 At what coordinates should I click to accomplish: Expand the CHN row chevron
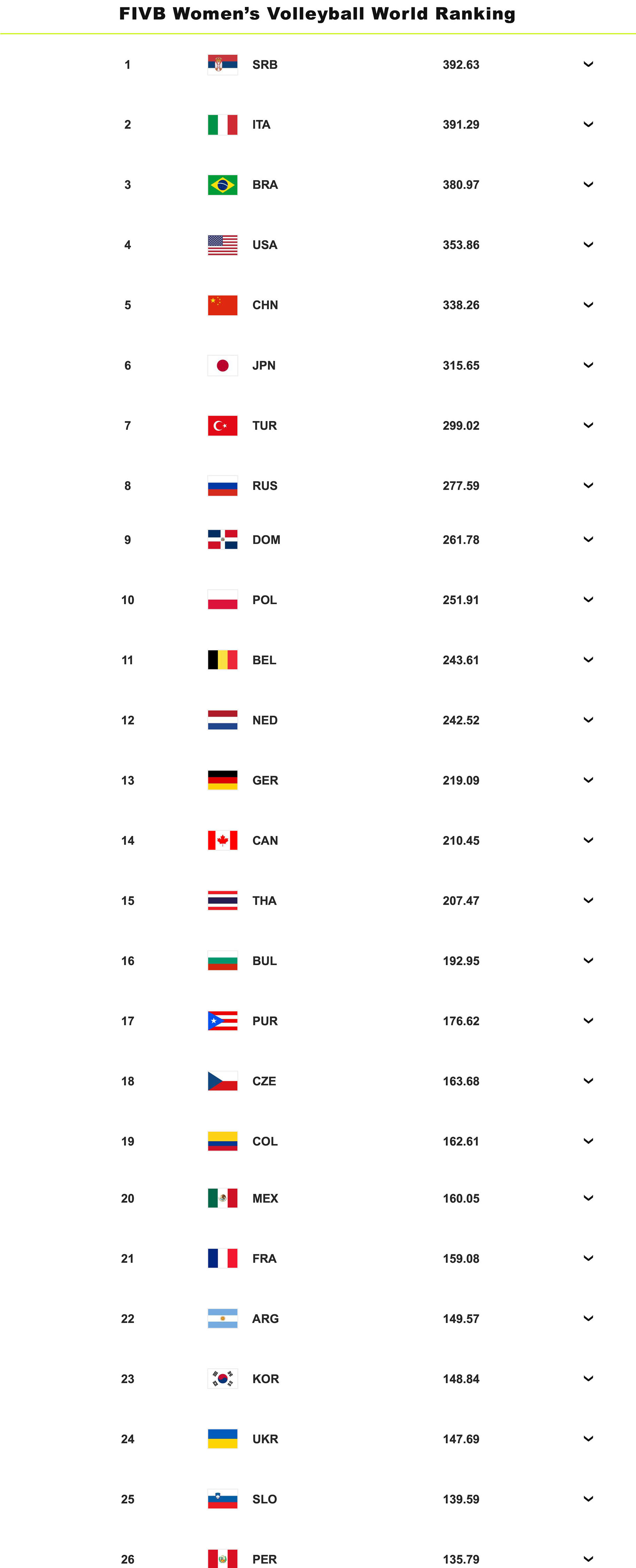(588, 304)
